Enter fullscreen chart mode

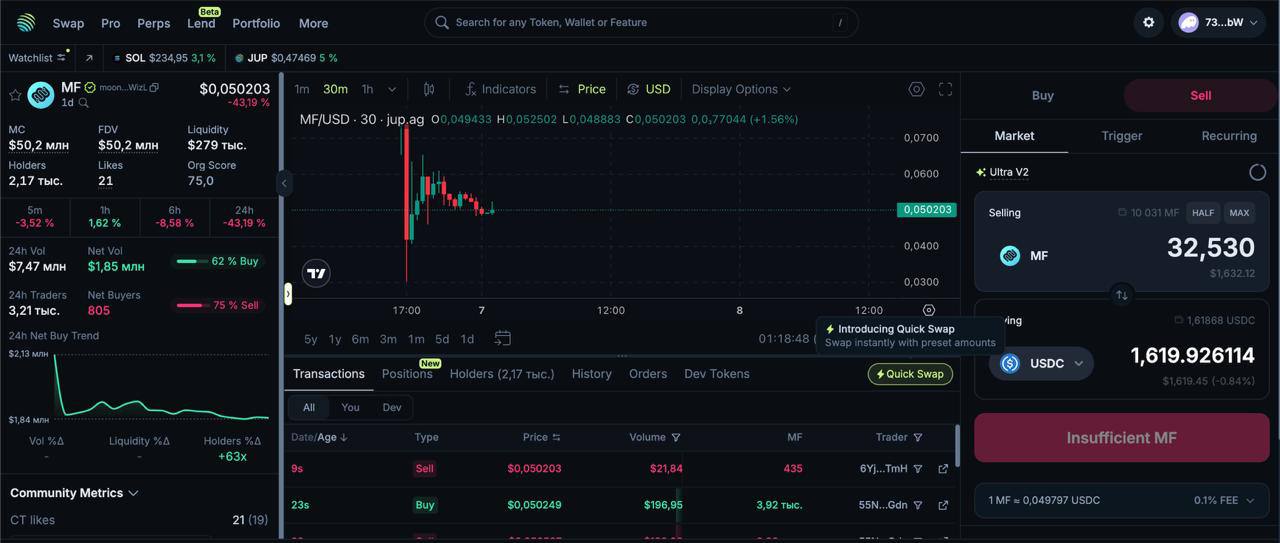[x=945, y=89]
